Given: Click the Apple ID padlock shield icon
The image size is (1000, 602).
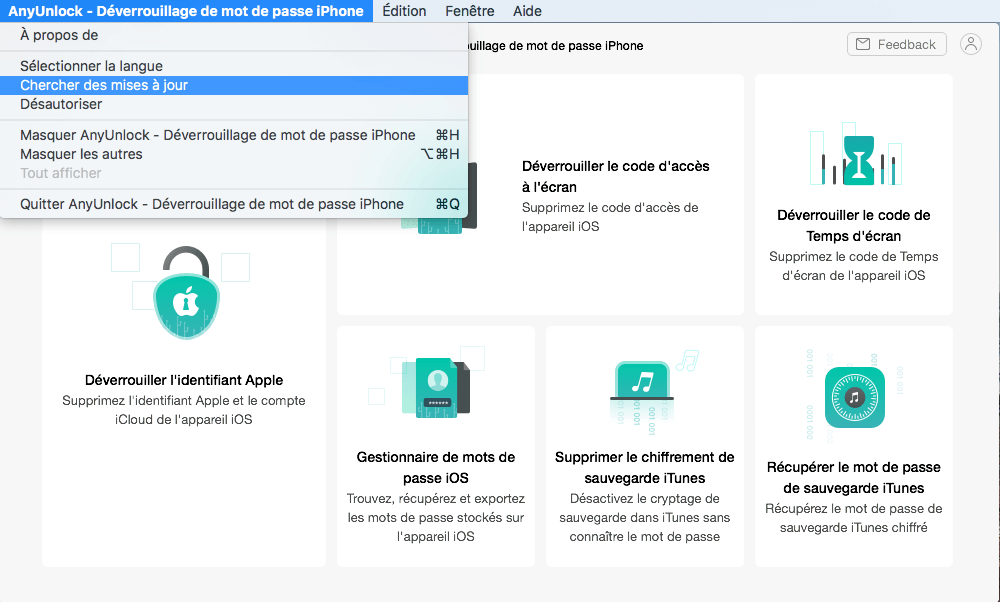Looking at the screenshot, I should coord(186,293).
